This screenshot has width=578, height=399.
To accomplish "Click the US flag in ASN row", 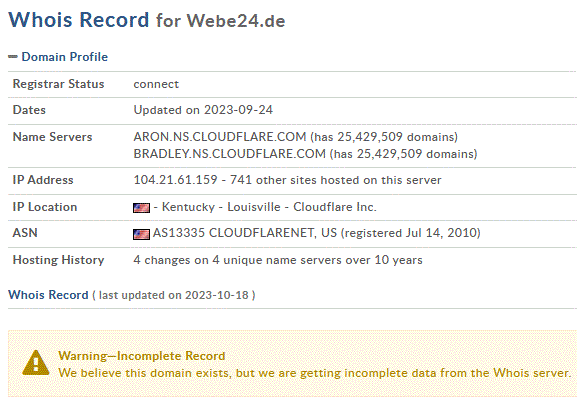I will click(142, 234).
